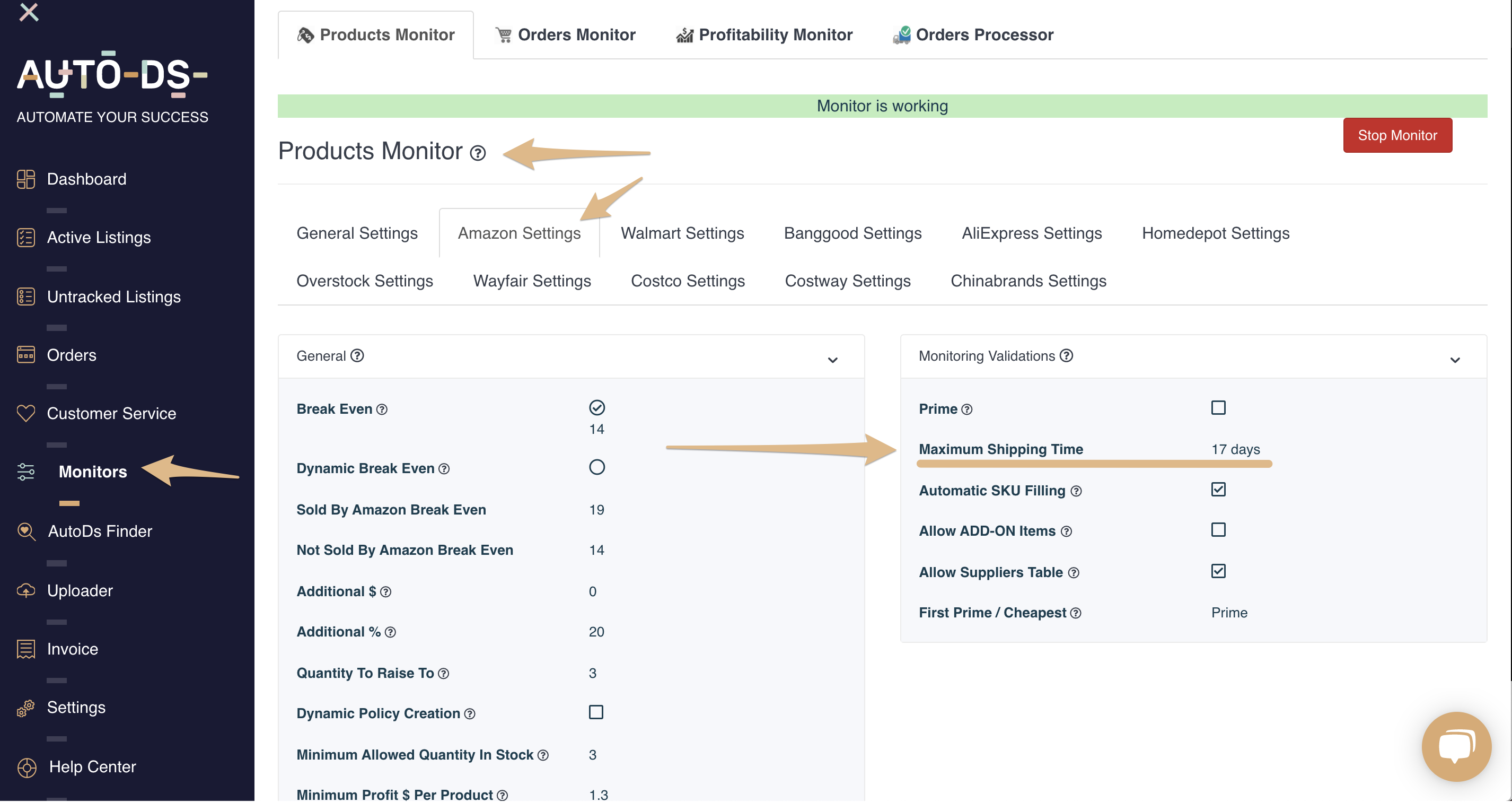Viewport: 1512px width, 802px height.
Task: Click the Help Center lifebuoy icon
Action: click(27, 768)
